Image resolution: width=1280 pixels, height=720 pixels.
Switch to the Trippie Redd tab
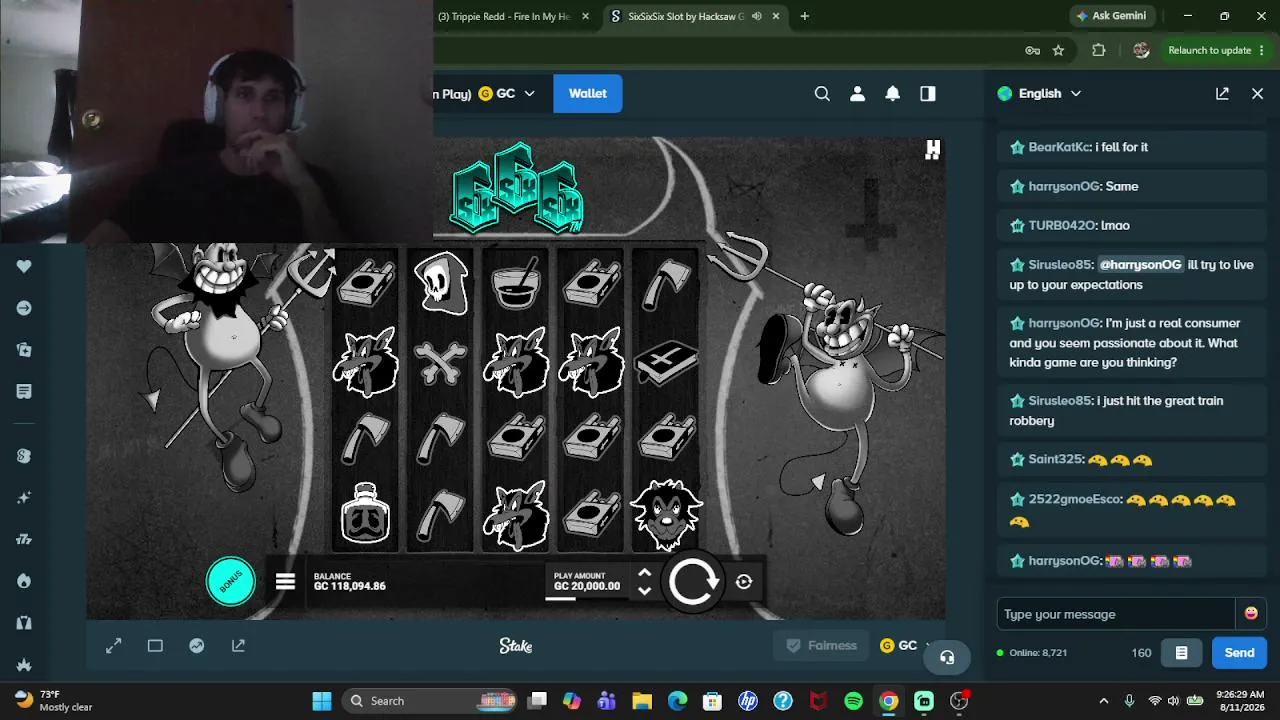click(x=504, y=16)
